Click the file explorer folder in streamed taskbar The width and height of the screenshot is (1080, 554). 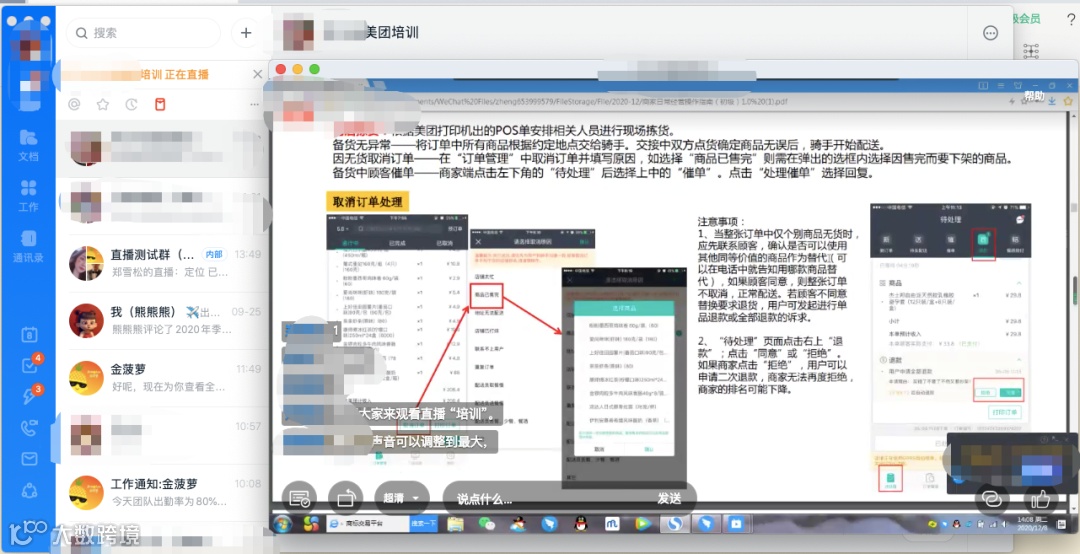pyautogui.click(x=455, y=524)
